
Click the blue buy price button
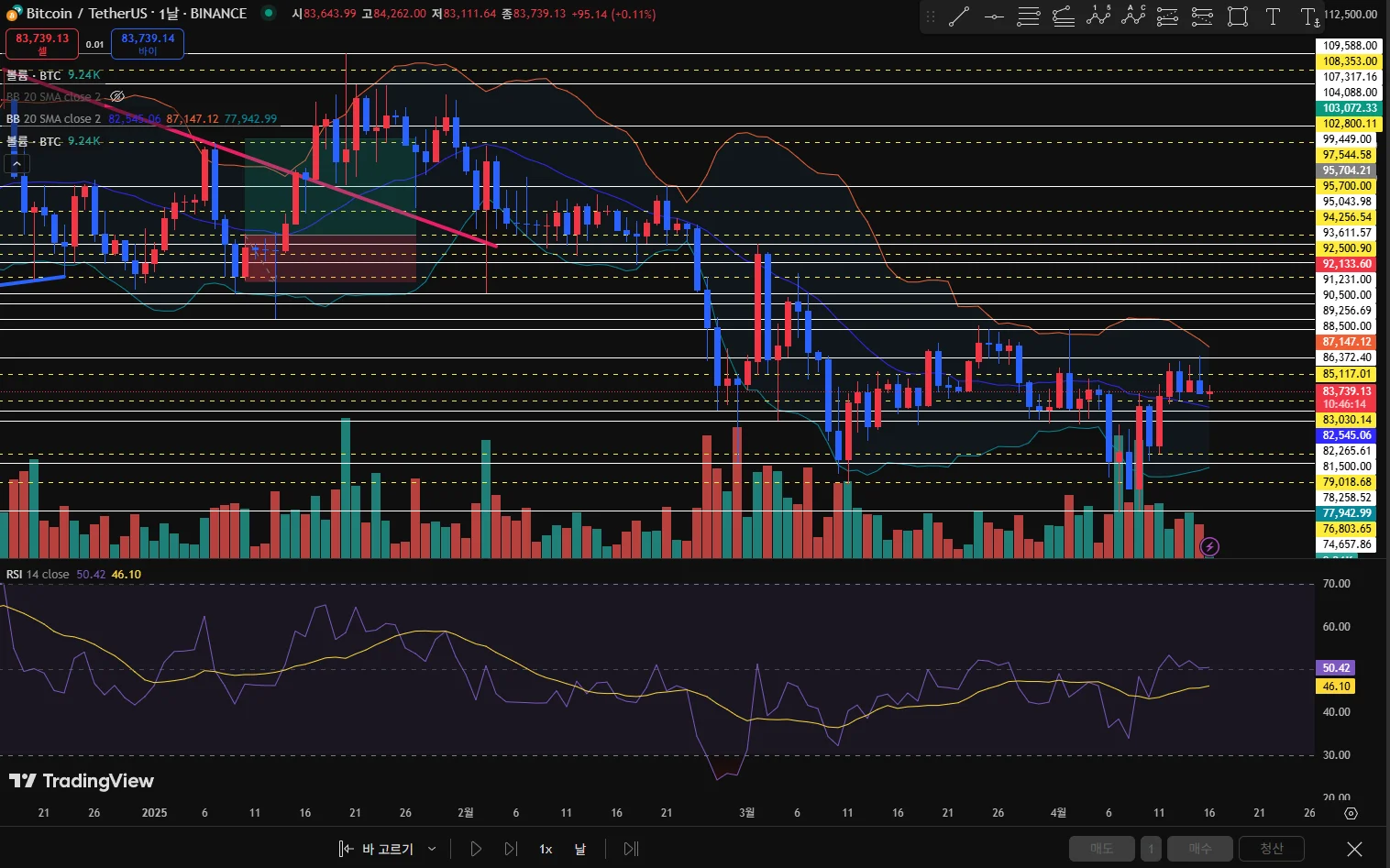[x=148, y=43]
